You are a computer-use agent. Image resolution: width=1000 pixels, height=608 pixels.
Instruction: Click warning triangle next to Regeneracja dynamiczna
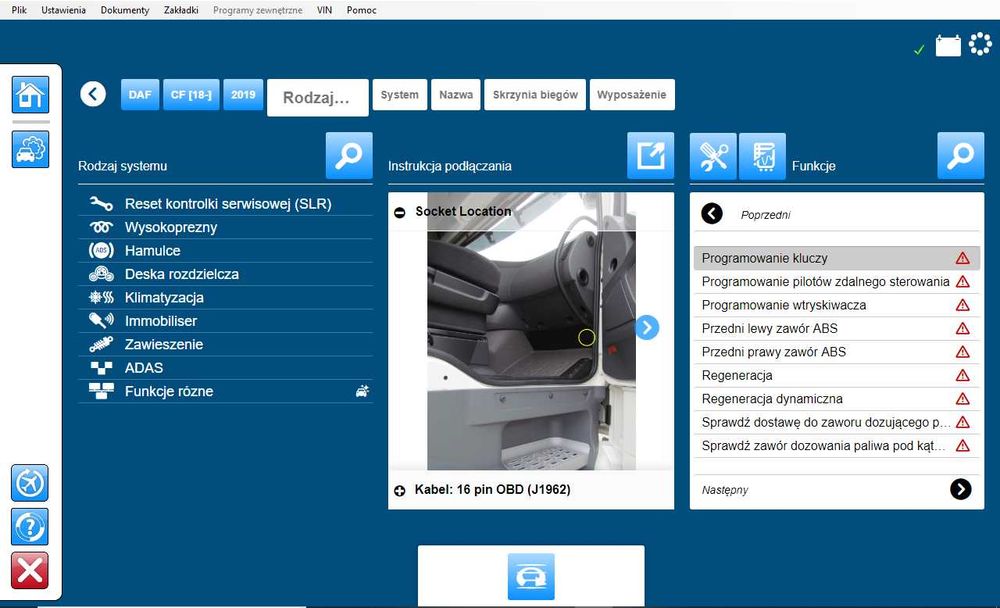[962, 399]
